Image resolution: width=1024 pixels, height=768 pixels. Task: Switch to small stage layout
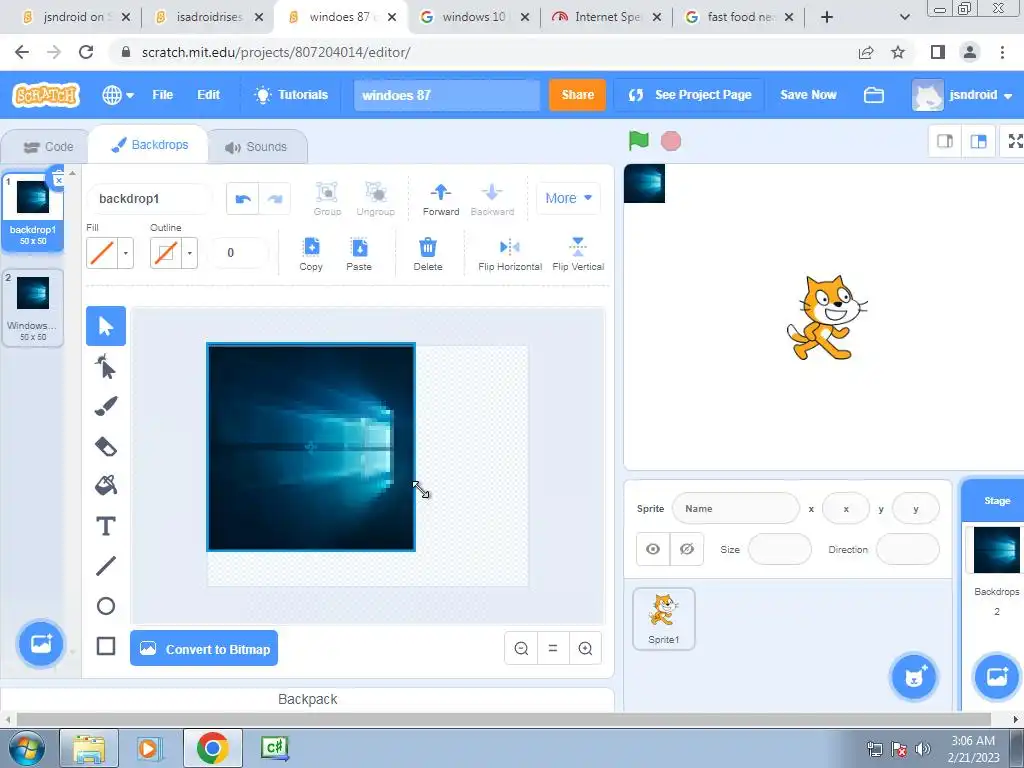click(945, 141)
